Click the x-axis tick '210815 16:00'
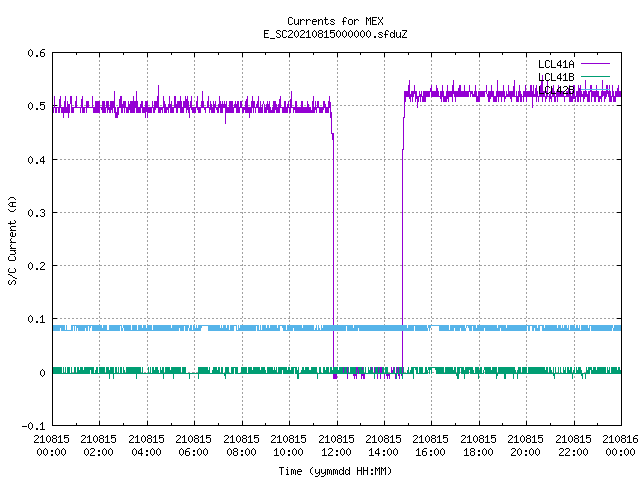Screen dimensions: 640x480 (x=430, y=446)
